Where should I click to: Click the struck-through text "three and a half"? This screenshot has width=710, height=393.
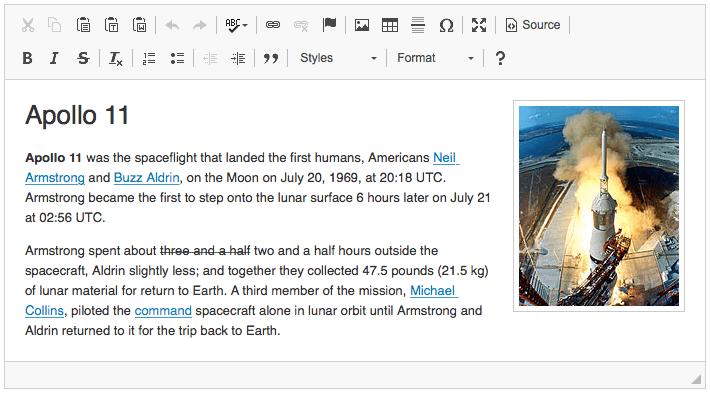(x=205, y=250)
